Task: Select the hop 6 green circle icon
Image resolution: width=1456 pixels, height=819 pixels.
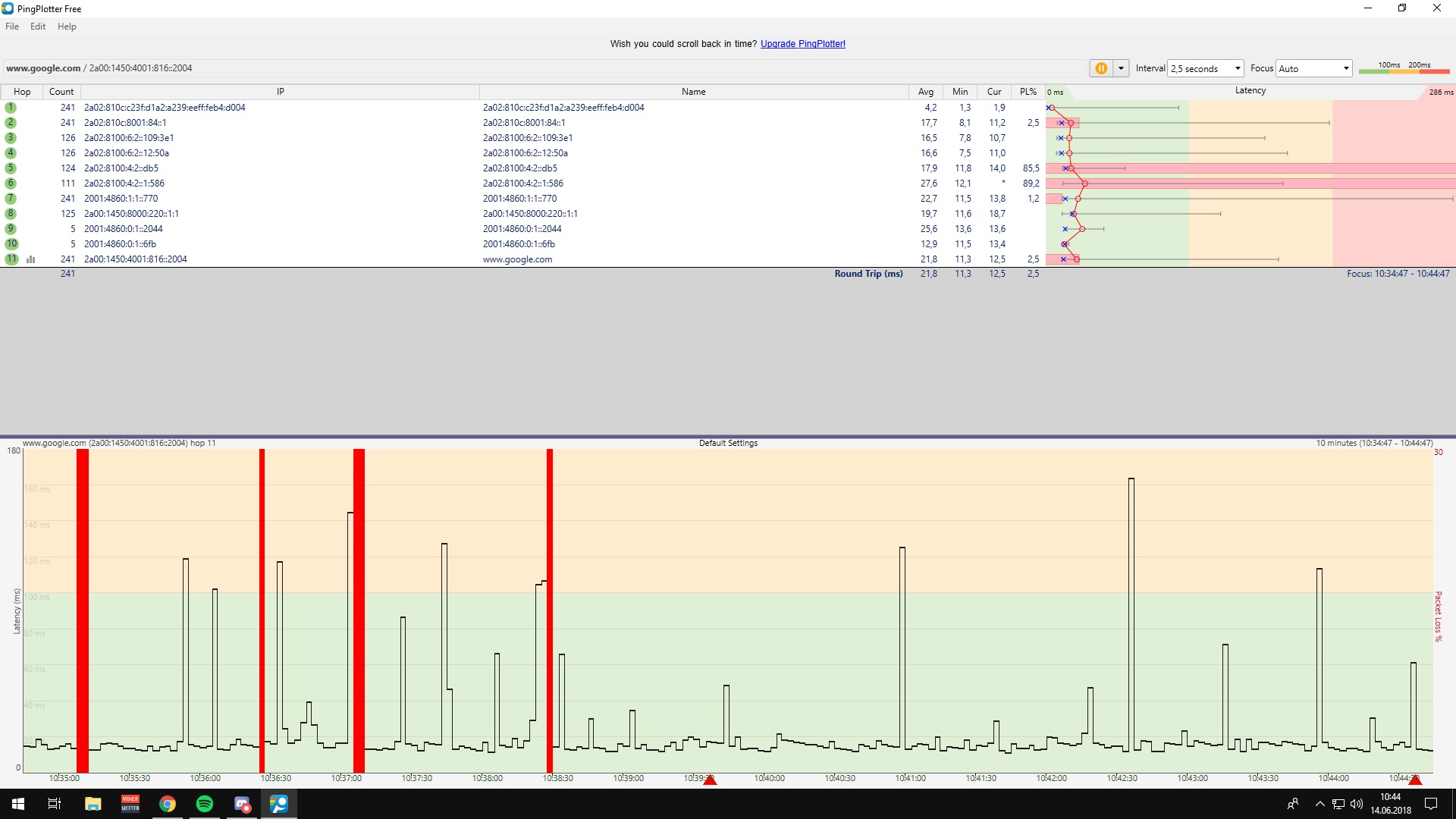Action: (x=11, y=184)
